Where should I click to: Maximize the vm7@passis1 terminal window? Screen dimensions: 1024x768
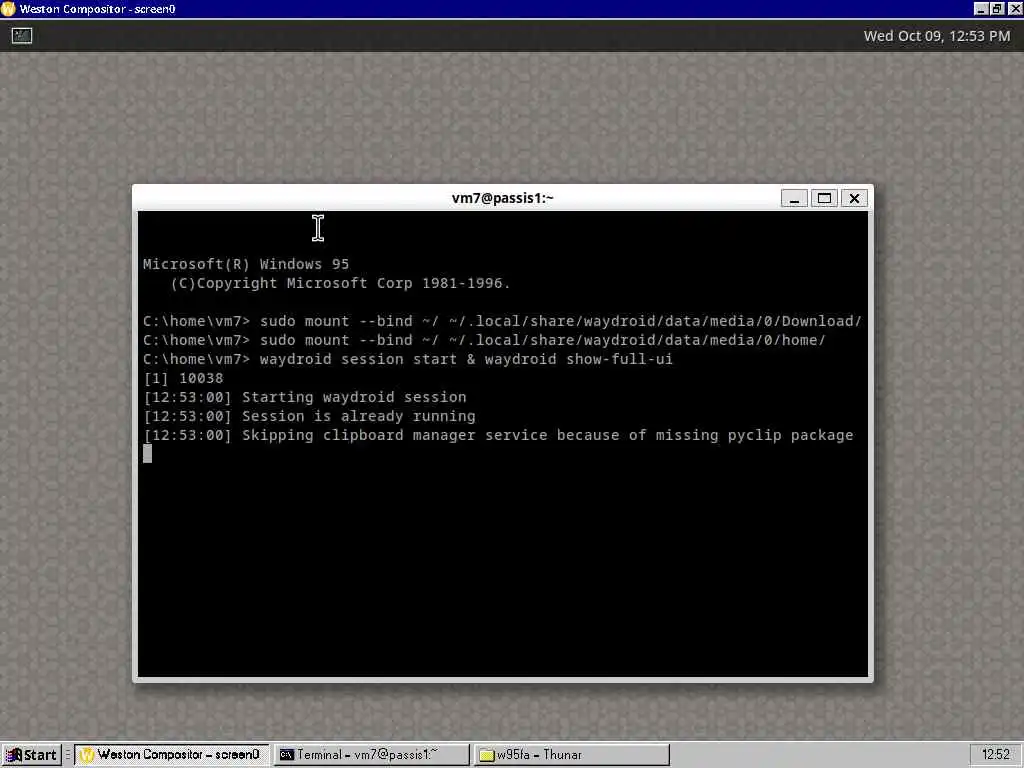click(x=824, y=199)
